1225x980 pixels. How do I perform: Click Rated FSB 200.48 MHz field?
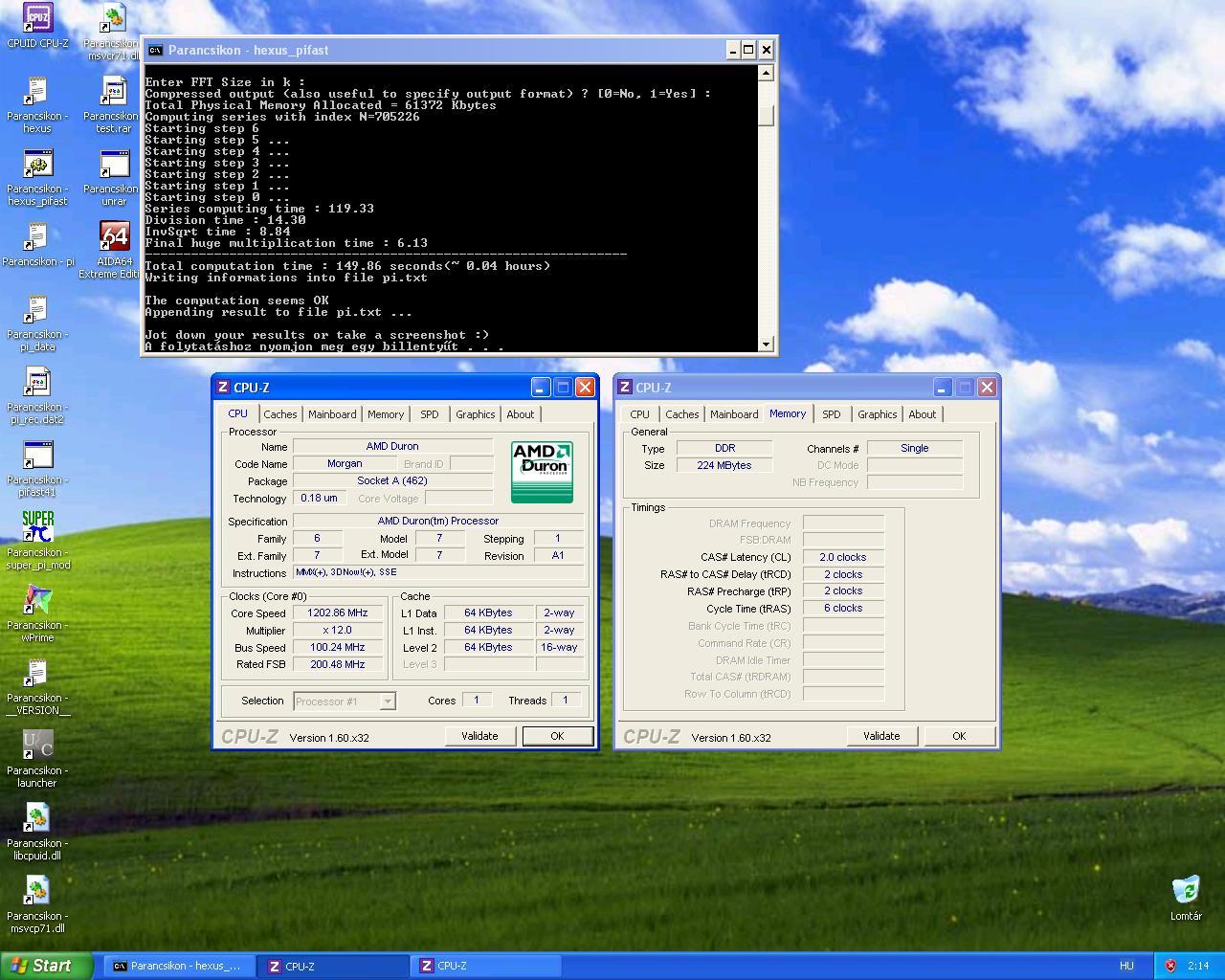338,664
